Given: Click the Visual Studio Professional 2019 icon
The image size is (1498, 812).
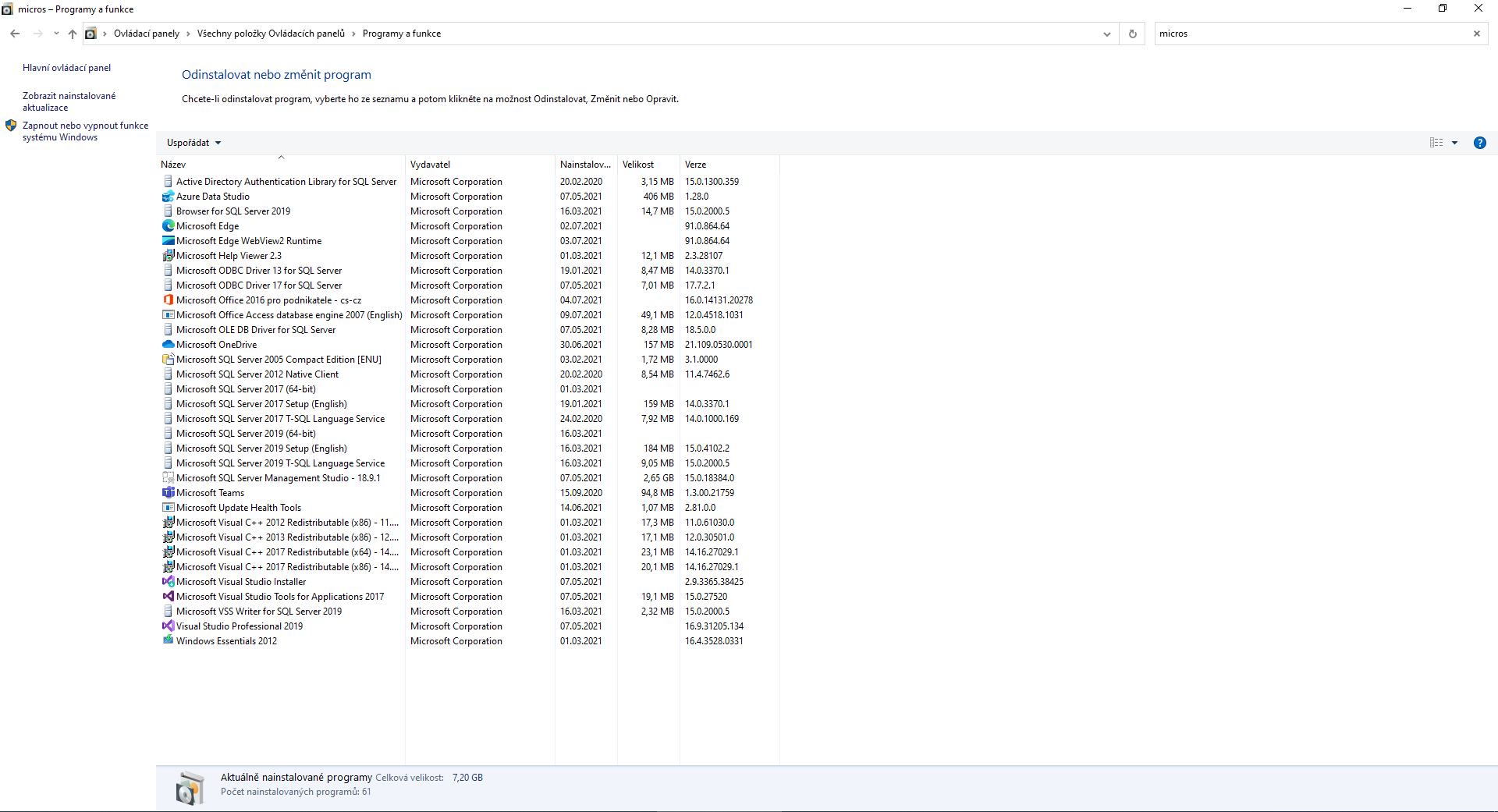Looking at the screenshot, I should (x=168, y=626).
